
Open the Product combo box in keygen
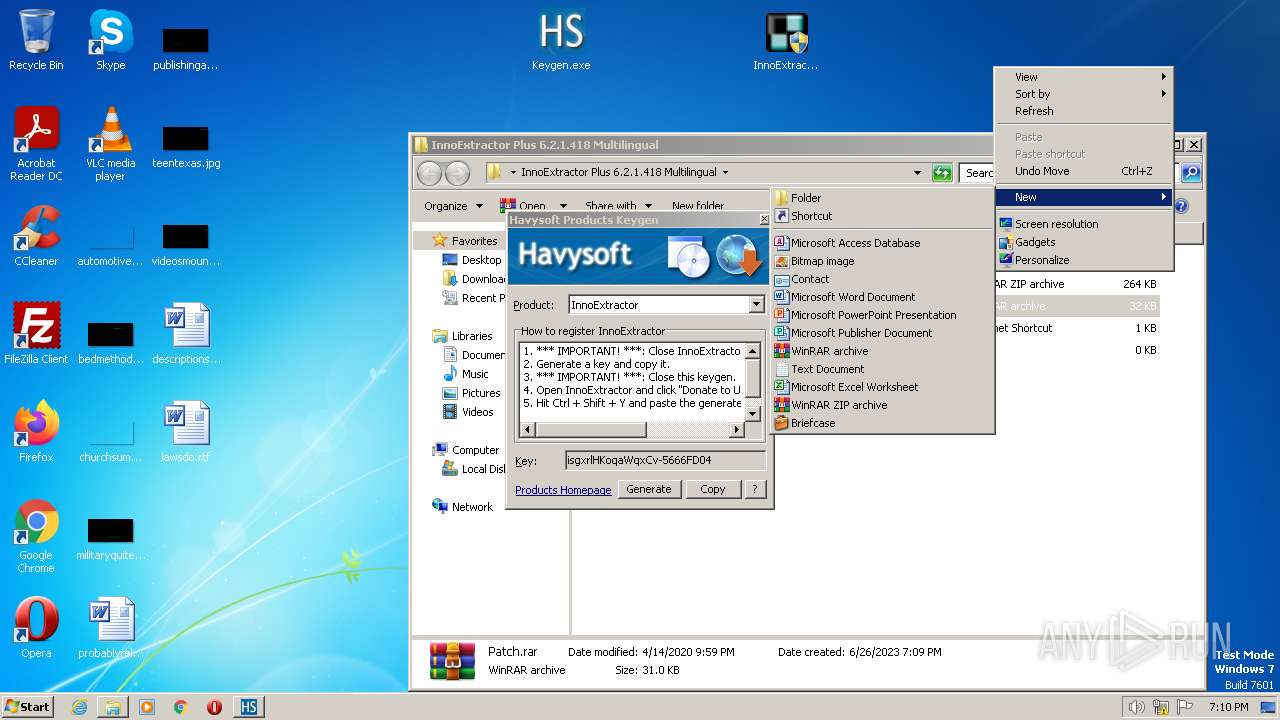[756, 305]
